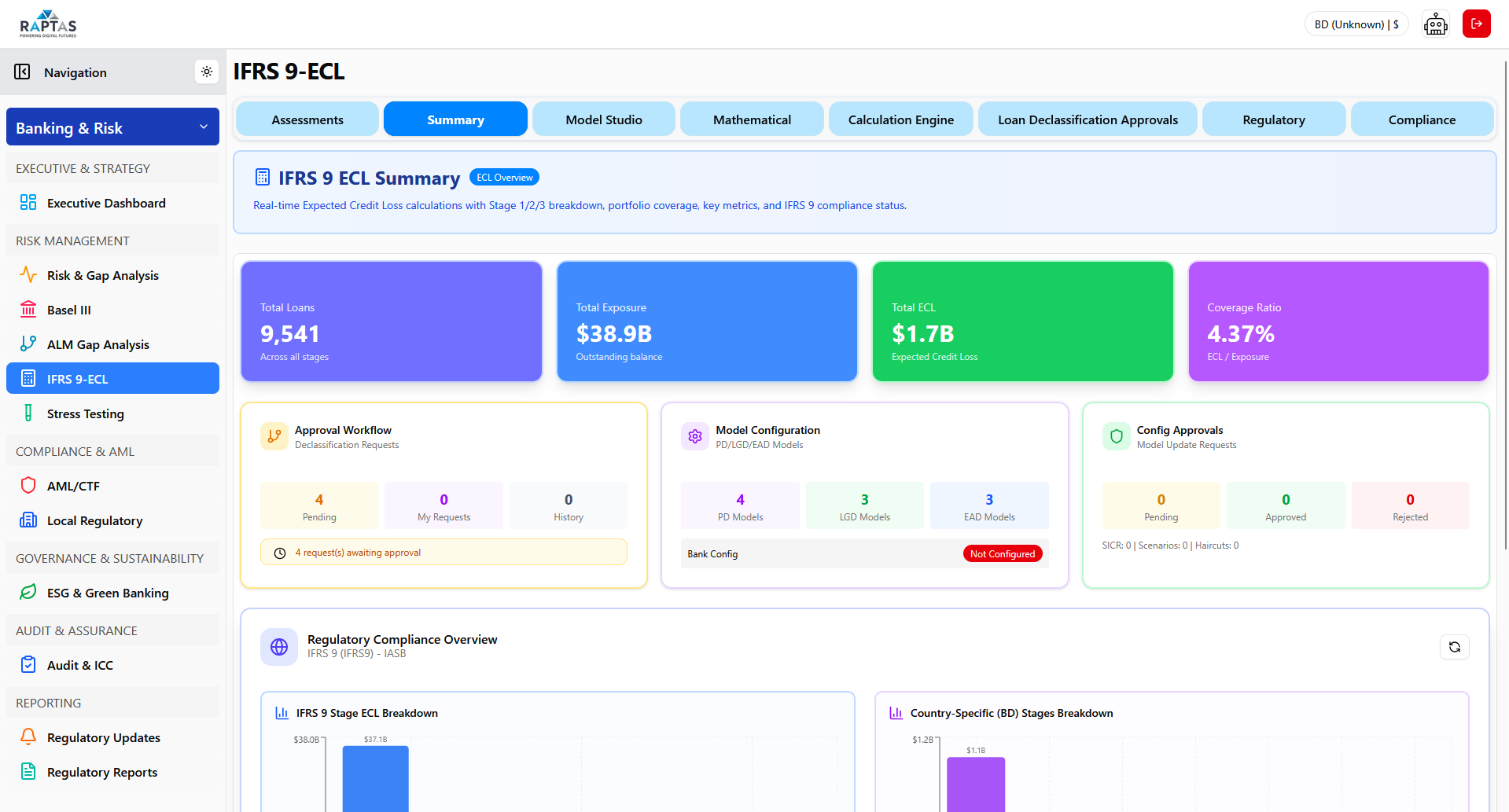Switch to the Assessments tab
The width and height of the screenshot is (1509, 812).
[307, 119]
